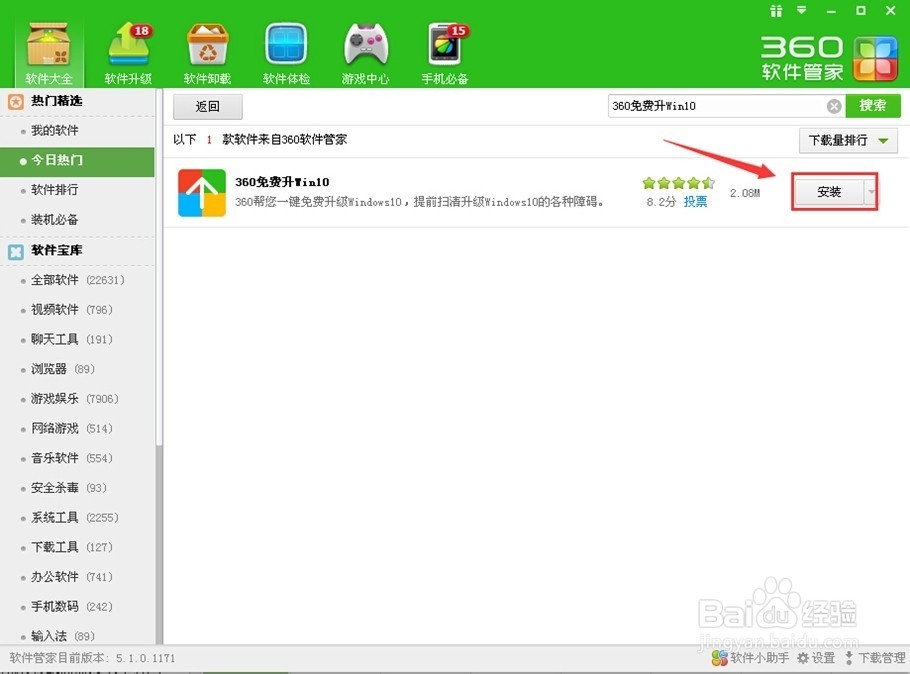Click the 搜索 search button

(x=873, y=106)
